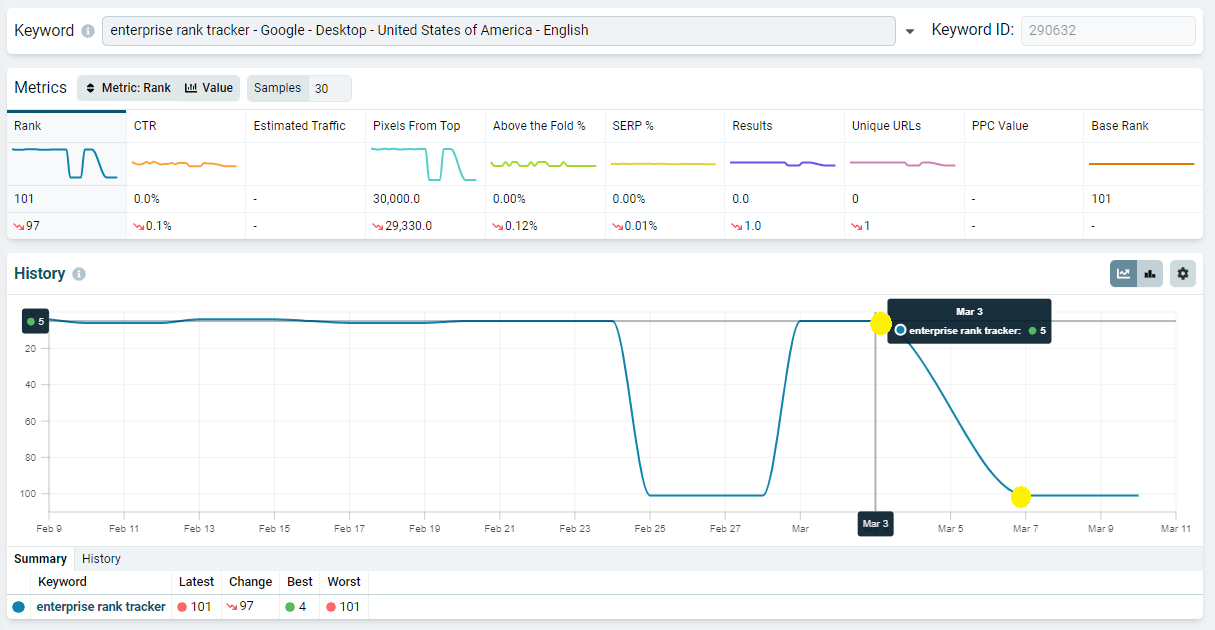
Task: Select the CTR metric column
Action: 185,126
